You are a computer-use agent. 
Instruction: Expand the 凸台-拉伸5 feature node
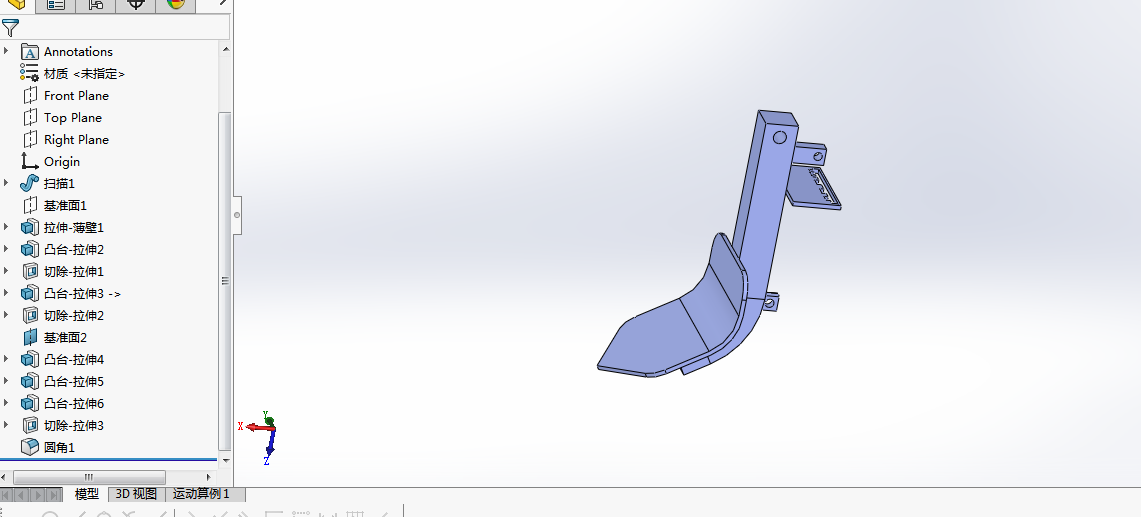click(x=7, y=382)
